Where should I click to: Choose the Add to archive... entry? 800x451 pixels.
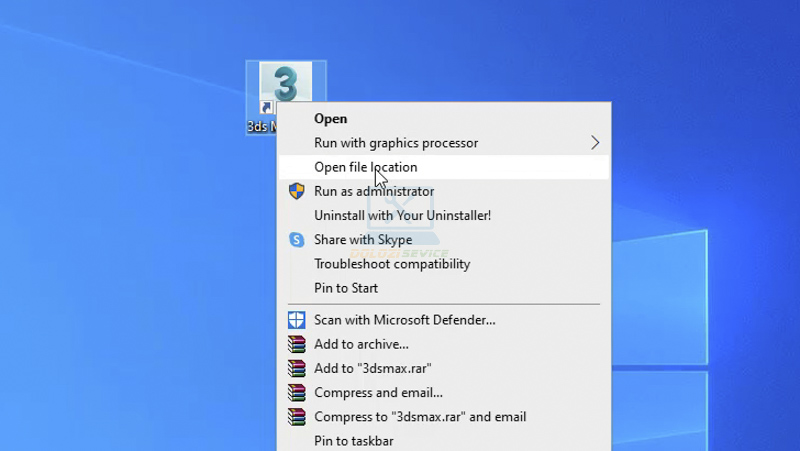click(x=361, y=344)
